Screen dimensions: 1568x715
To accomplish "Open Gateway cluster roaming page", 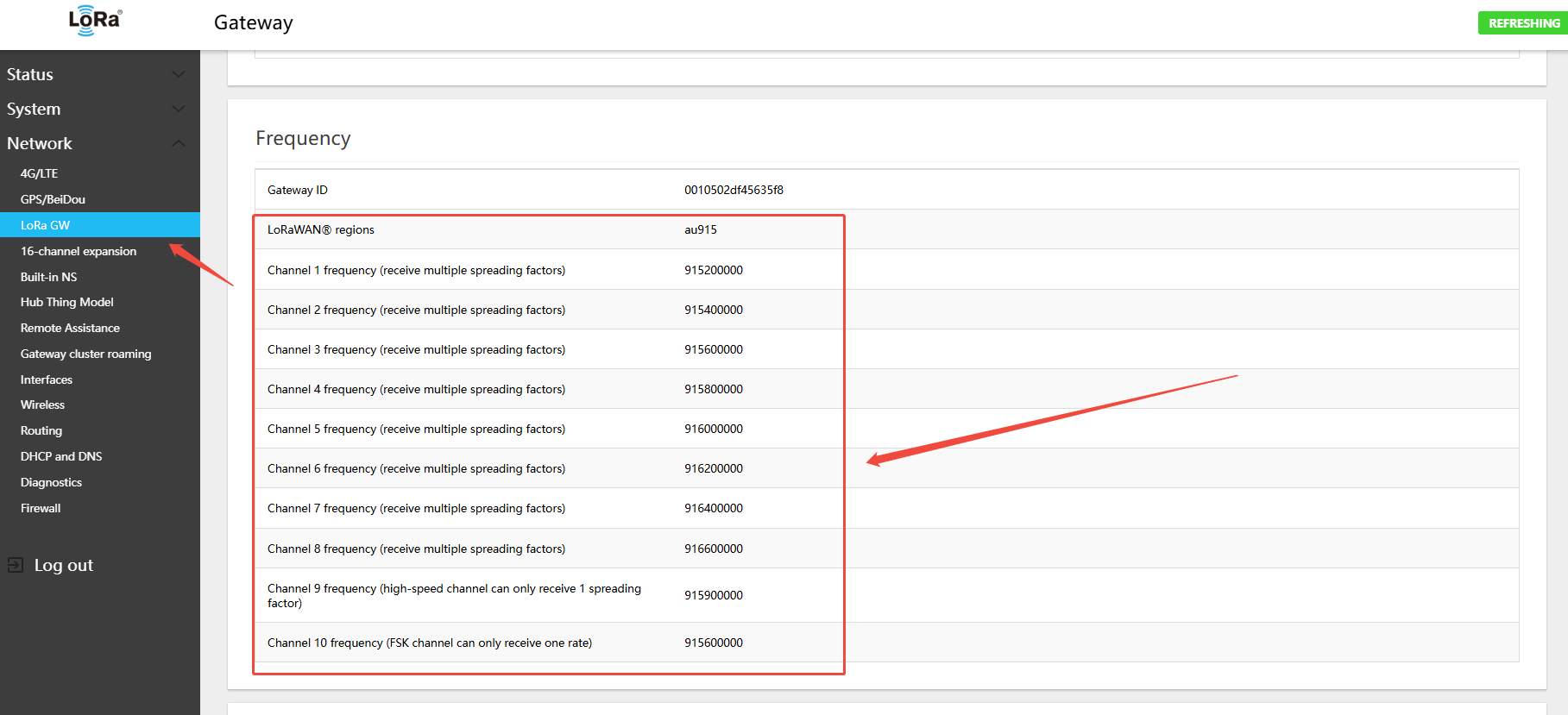I will 85,354.
